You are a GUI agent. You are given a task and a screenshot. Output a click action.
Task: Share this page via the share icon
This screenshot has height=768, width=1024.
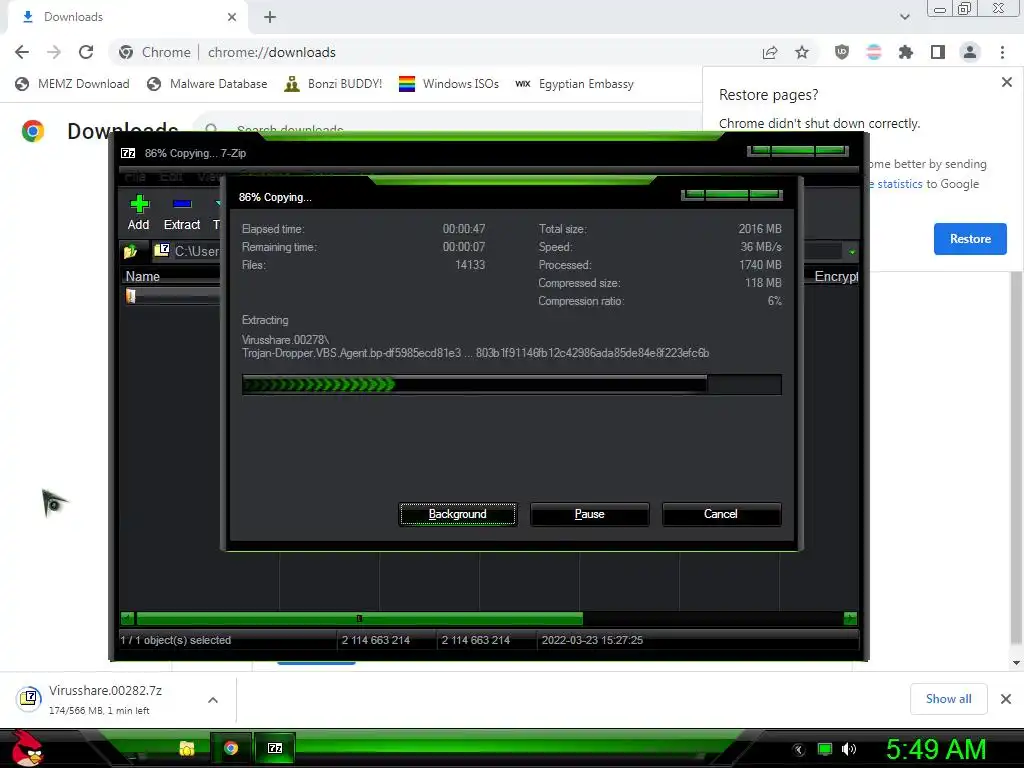tap(770, 52)
